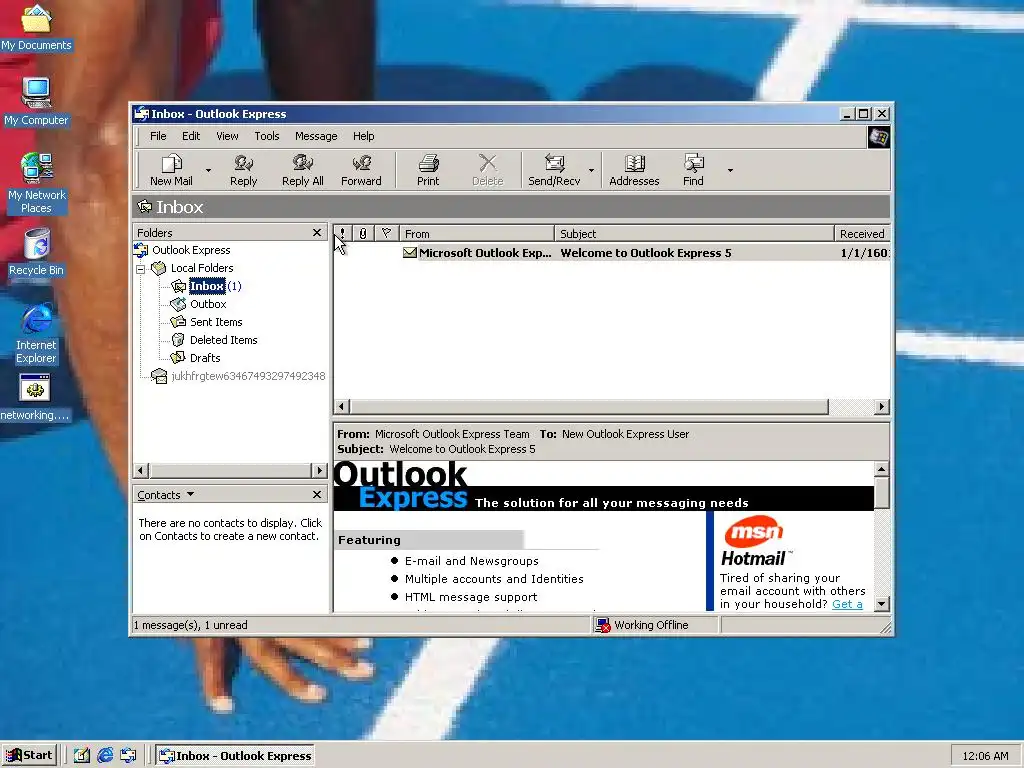This screenshot has height=768, width=1024.
Task: Click the unread envelope icon of the message
Action: (x=409, y=253)
